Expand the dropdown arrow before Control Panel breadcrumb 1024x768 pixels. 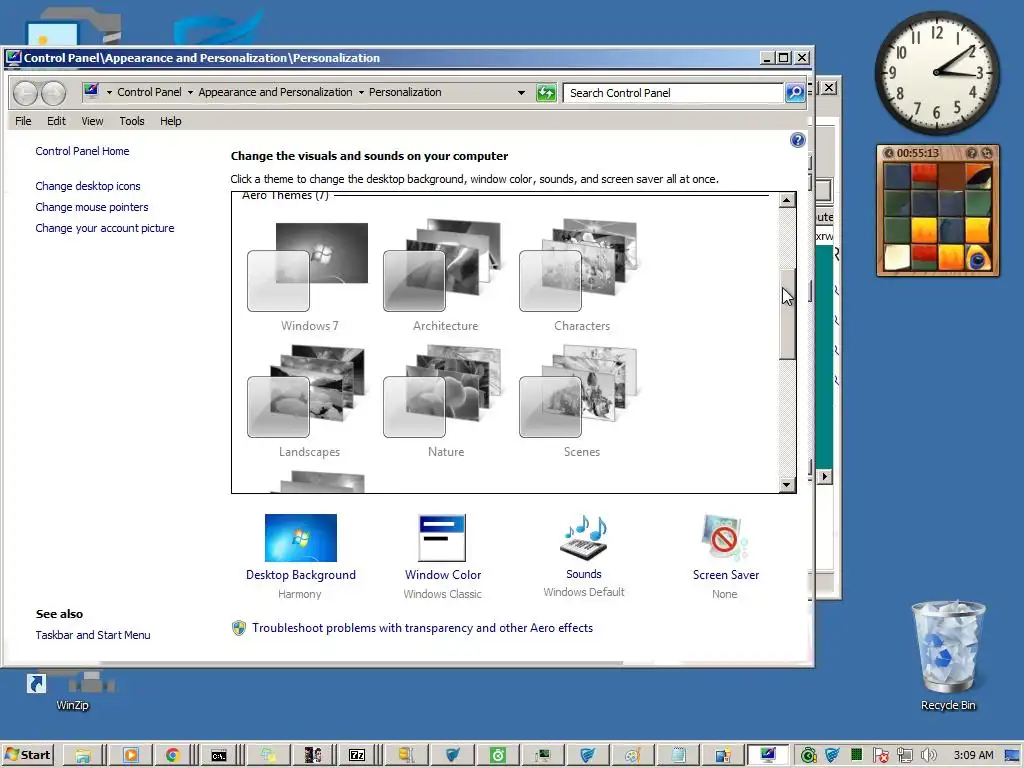pos(109,93)
